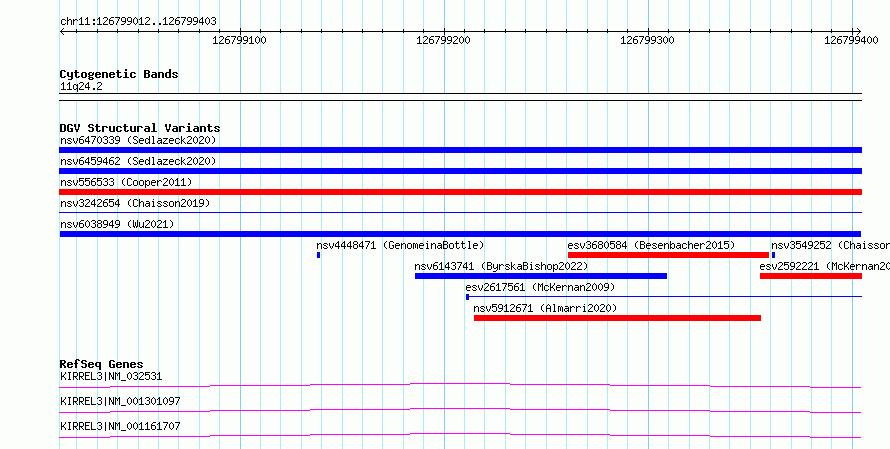The width and height of the screenshot is (890, 449).
Task: Open the nsv6038949 (Wu2021) variant label
Action: tap(117, 224)
